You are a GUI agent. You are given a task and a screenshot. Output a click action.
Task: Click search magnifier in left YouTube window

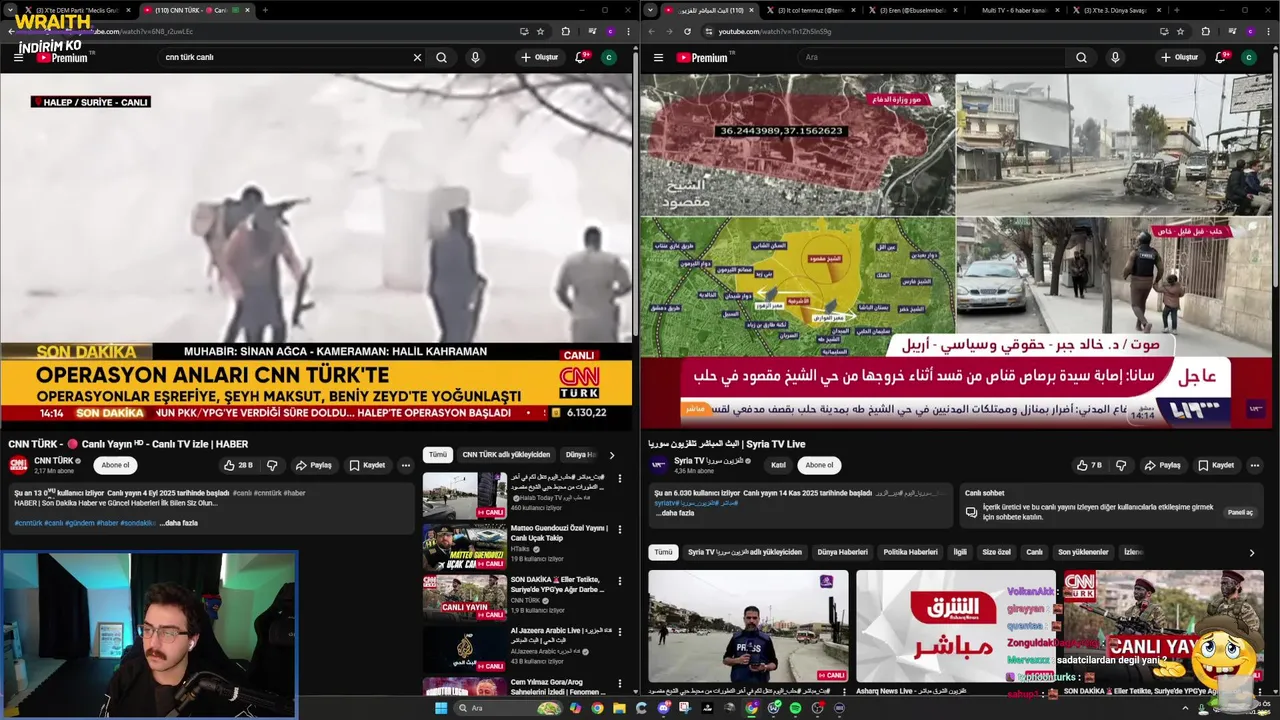[441, 57]
